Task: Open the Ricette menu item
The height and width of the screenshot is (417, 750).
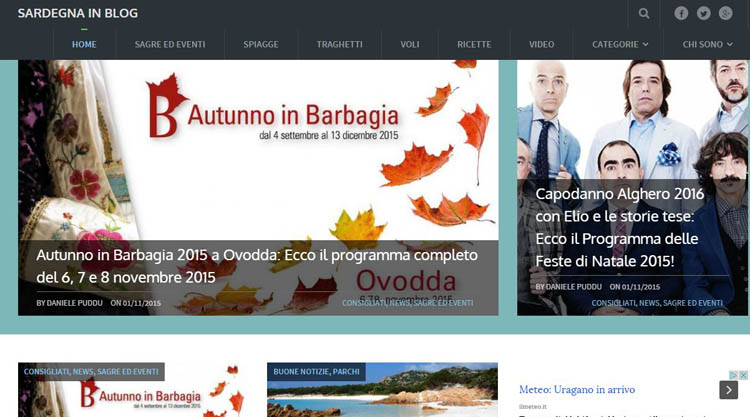Action: click(474, 44)
